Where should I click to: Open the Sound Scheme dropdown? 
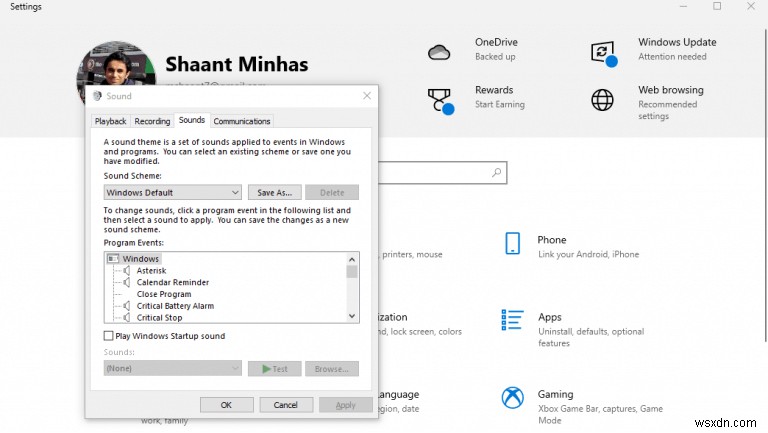point(172,192)
